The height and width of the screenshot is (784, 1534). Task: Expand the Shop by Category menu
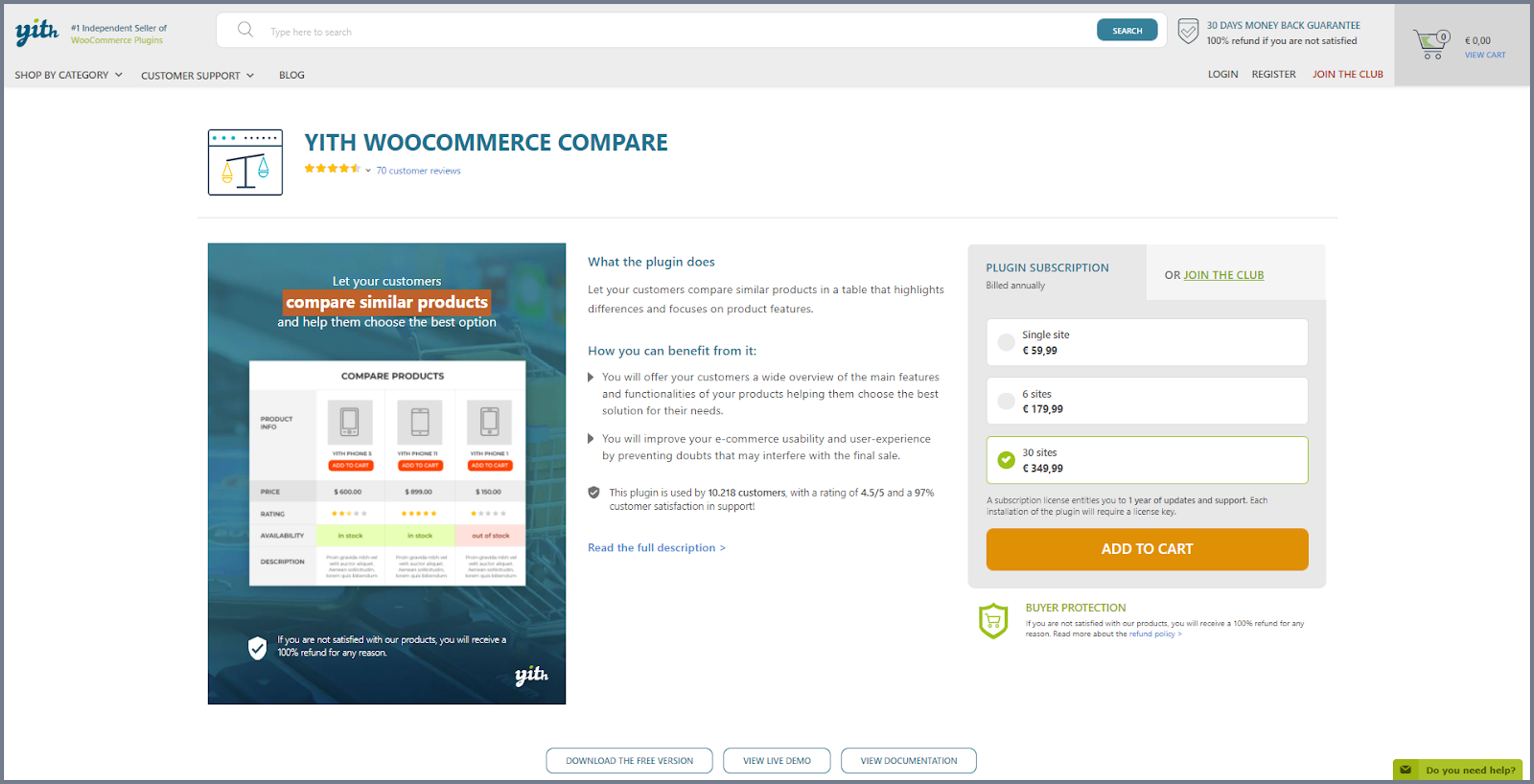click(x=68, y=75)
